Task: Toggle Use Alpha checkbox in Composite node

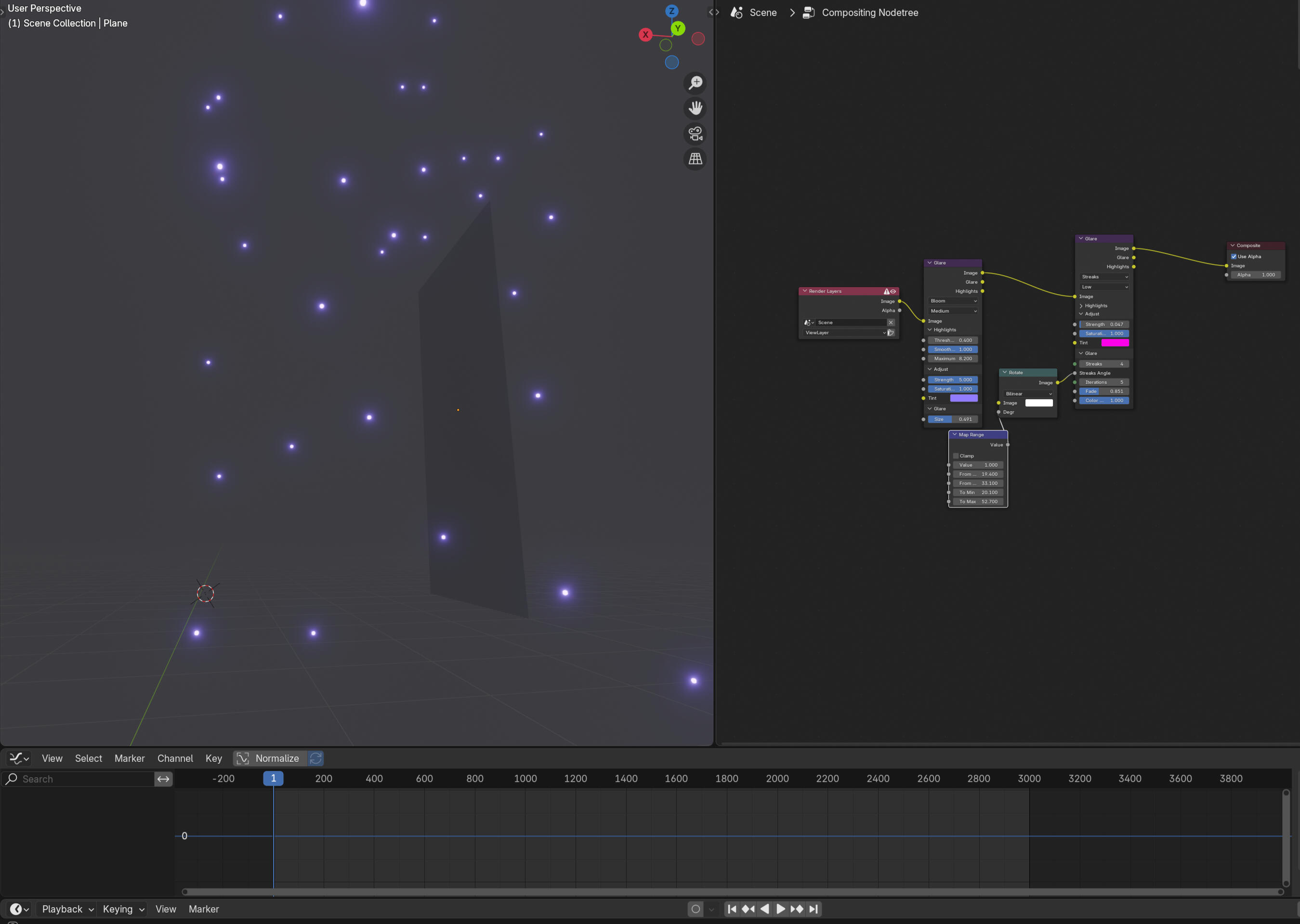Action: coord(1234,257)
